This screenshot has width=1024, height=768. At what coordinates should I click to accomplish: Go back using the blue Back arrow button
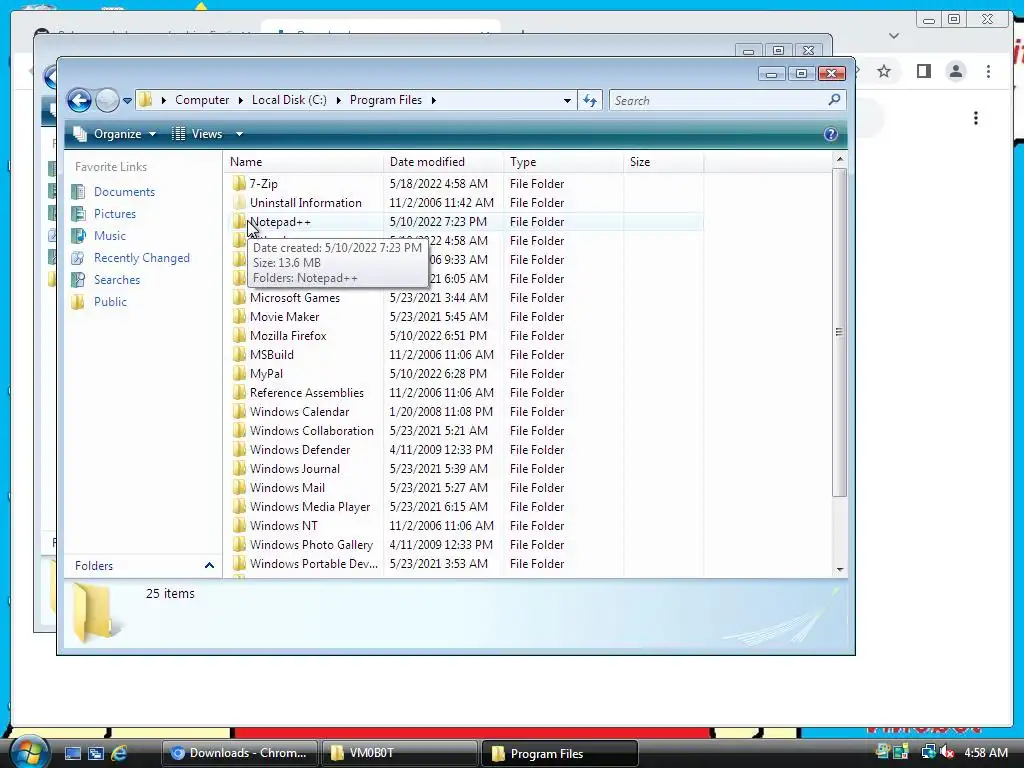[79, 101]
